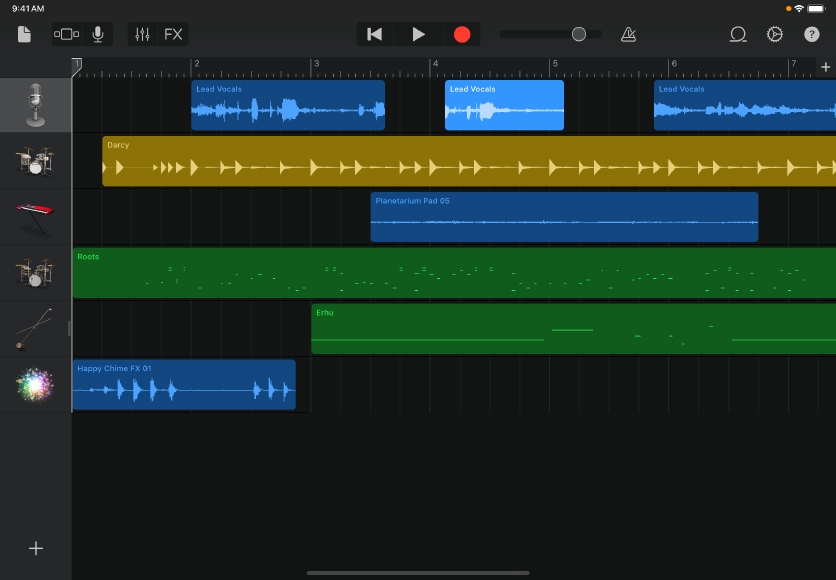Open the Loop Browser
This screenshot has width=836, height=580.
(738, 34)
